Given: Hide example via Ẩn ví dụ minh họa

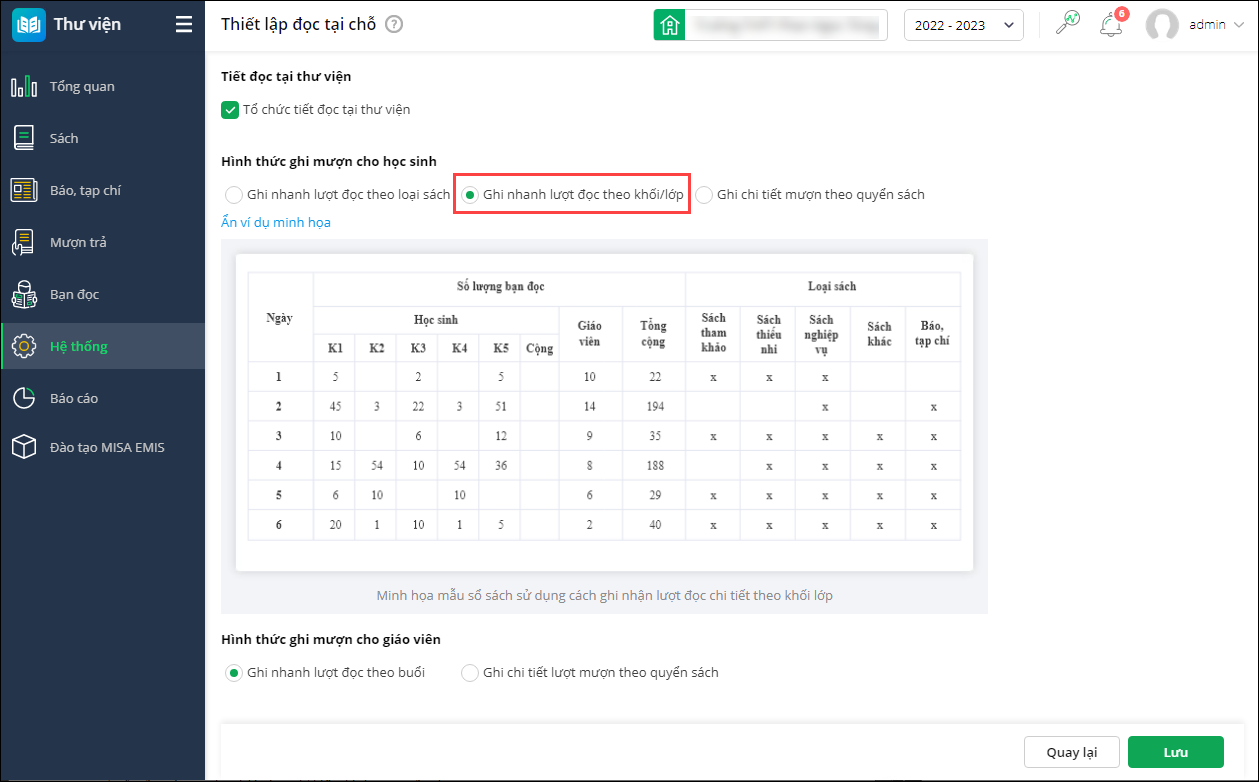Looking at the screenshot, I should point(276,222).
